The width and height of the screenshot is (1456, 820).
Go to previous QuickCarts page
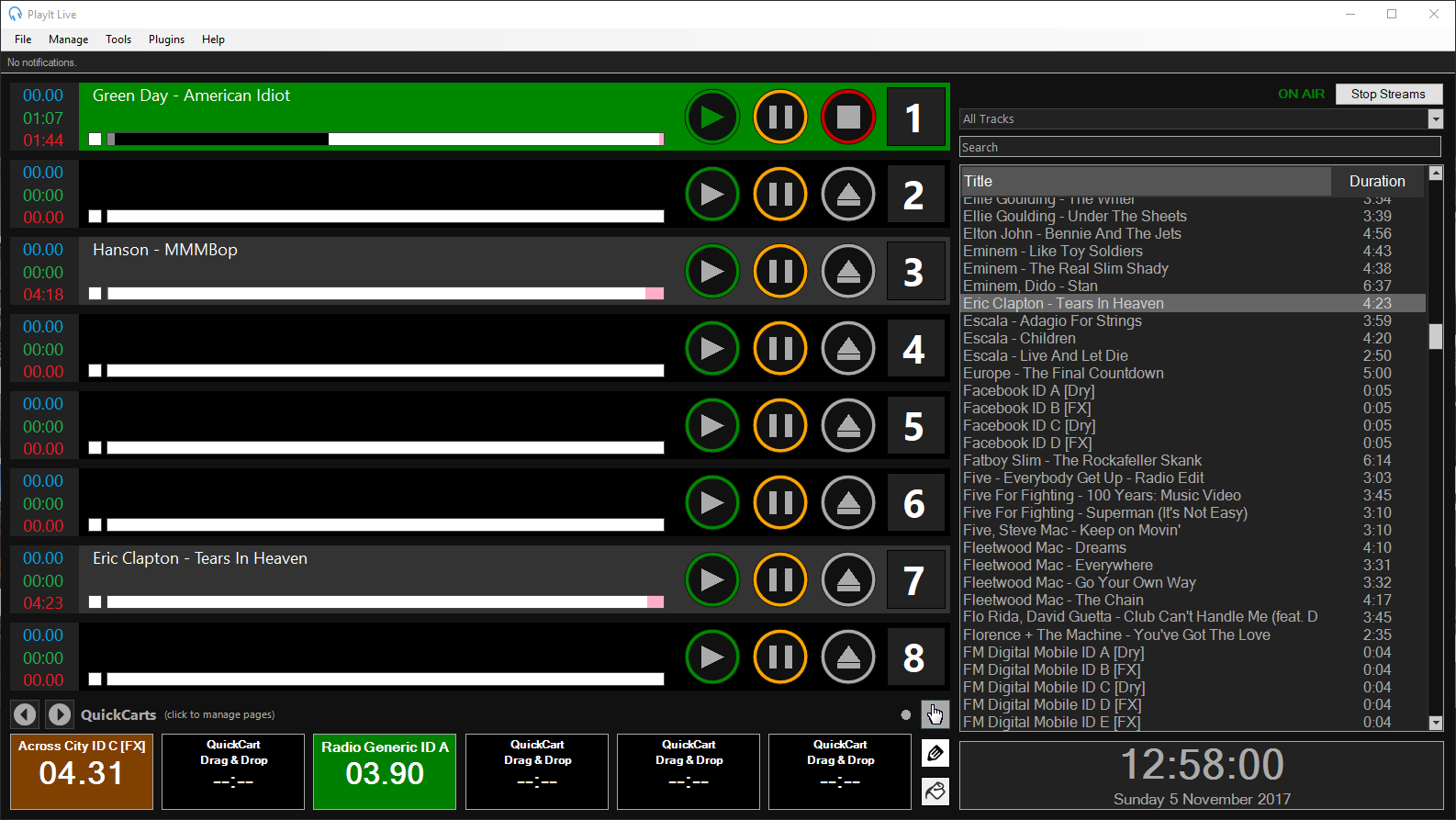tap(25, 713)
